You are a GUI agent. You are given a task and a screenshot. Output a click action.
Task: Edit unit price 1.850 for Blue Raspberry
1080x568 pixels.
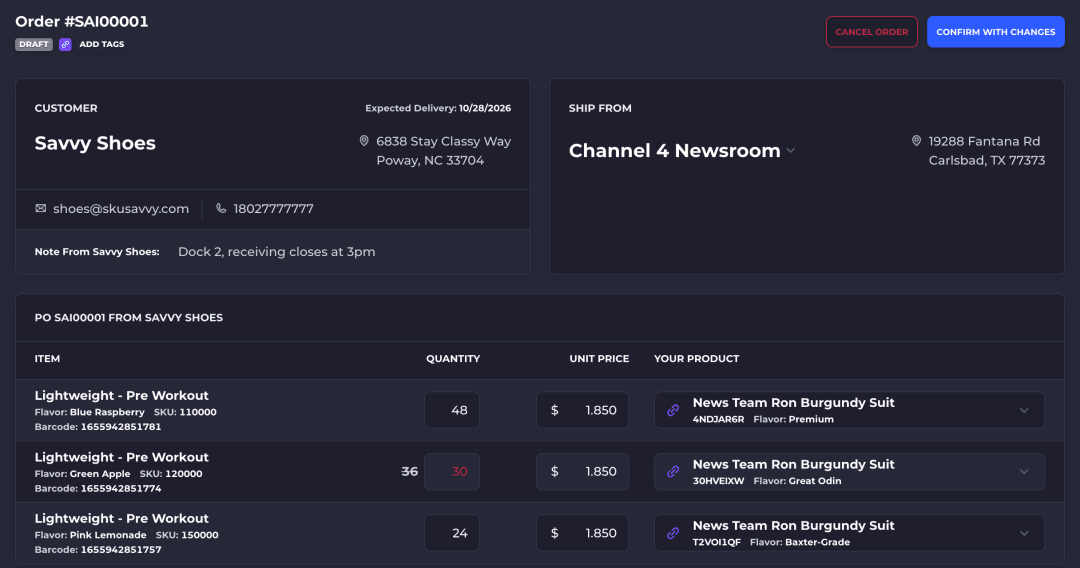pos(582,410)
